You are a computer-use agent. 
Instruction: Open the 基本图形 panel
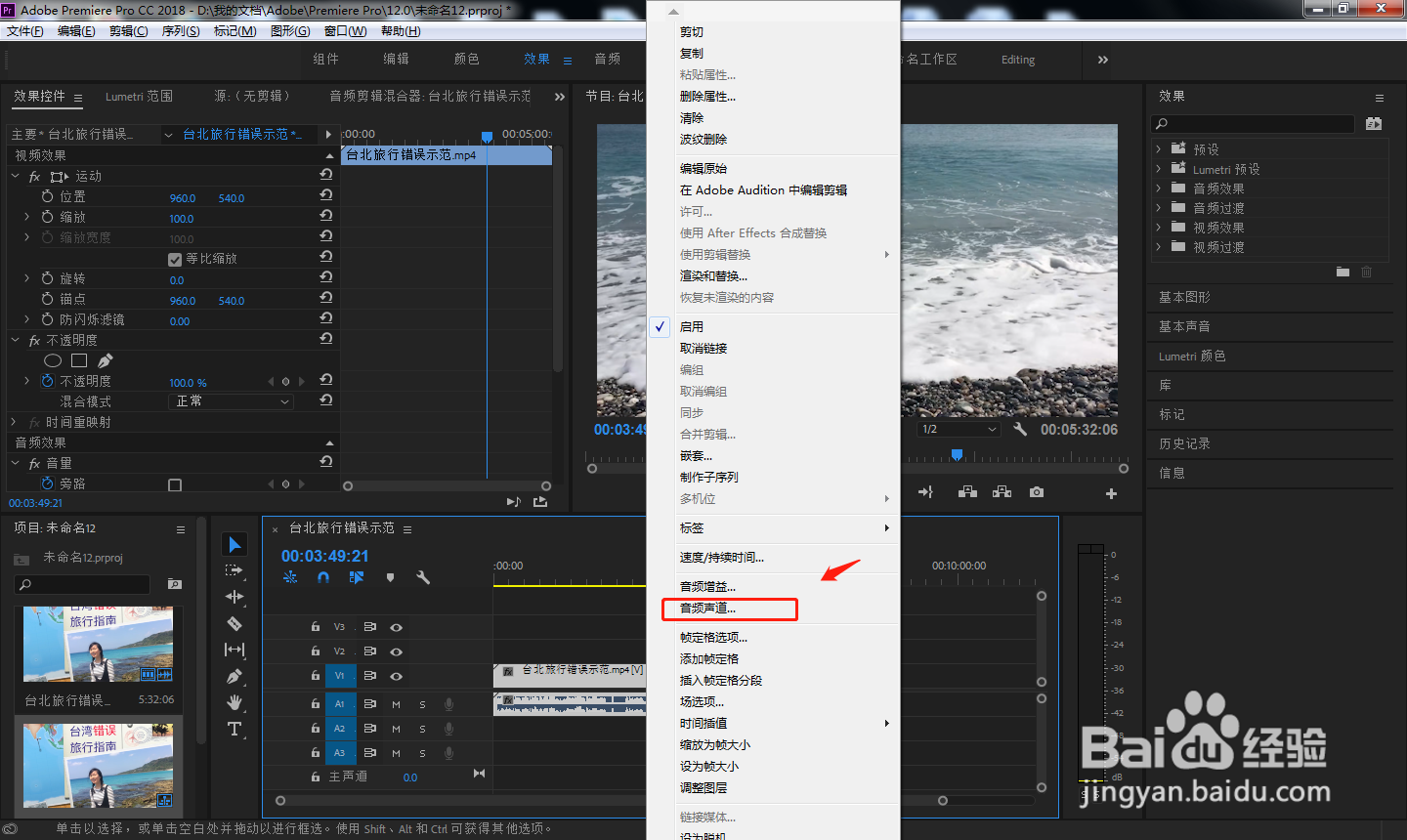(1184, 297)
